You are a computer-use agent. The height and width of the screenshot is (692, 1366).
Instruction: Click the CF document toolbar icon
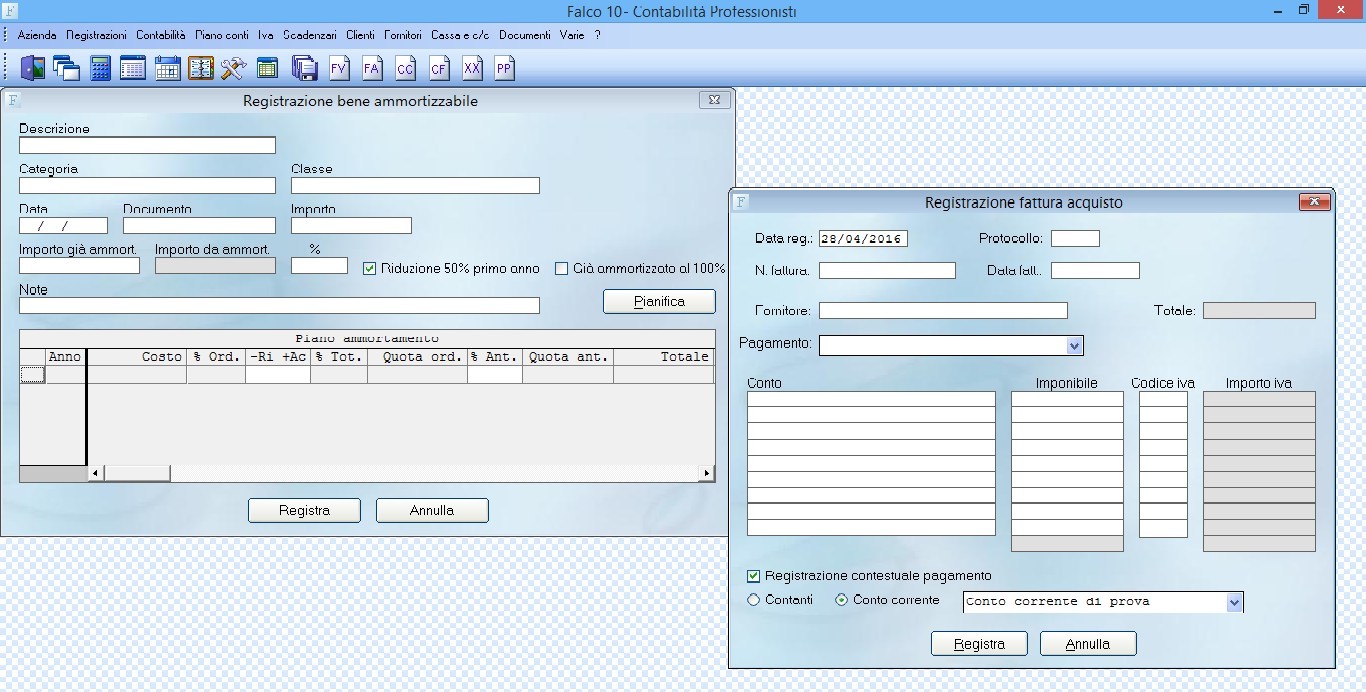coord(438,68)
